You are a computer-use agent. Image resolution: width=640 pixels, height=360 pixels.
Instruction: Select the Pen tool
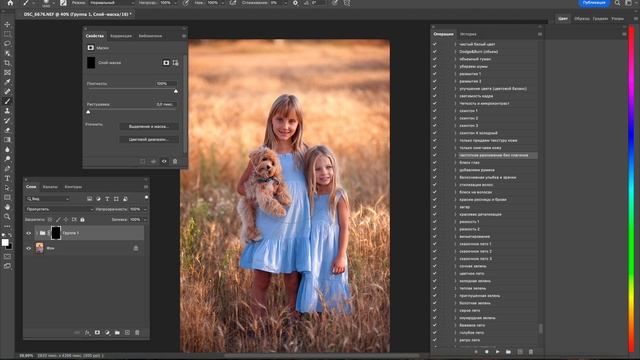pos(7,169)
